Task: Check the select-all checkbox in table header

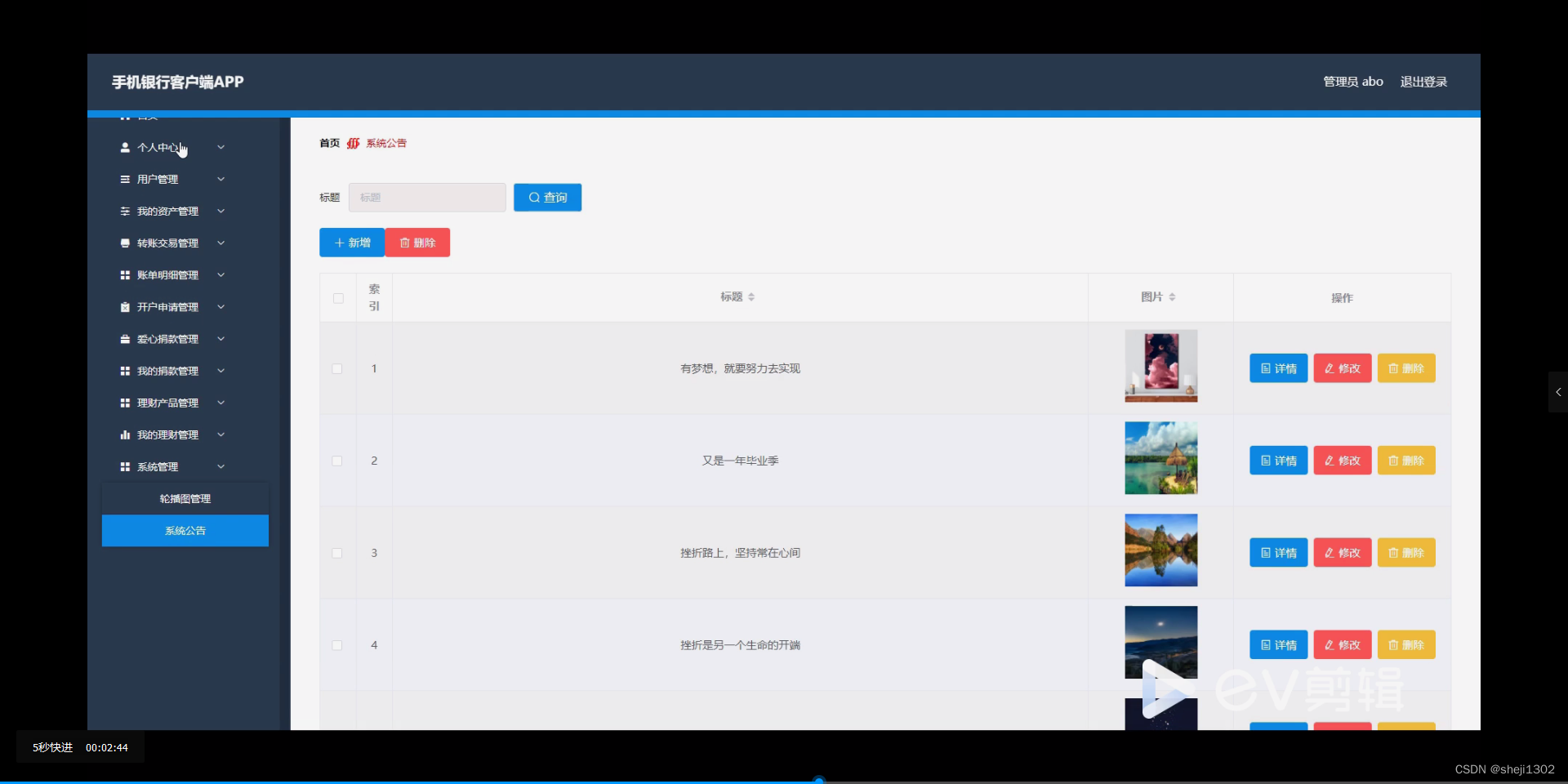Action: point(337,298)
